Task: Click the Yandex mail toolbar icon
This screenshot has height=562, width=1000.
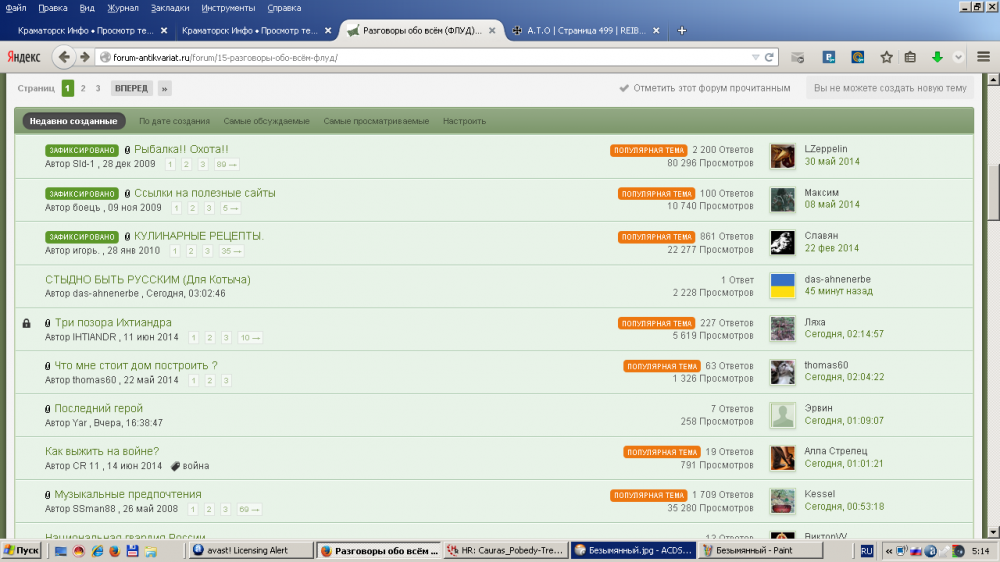Action: tap(797, 57)
